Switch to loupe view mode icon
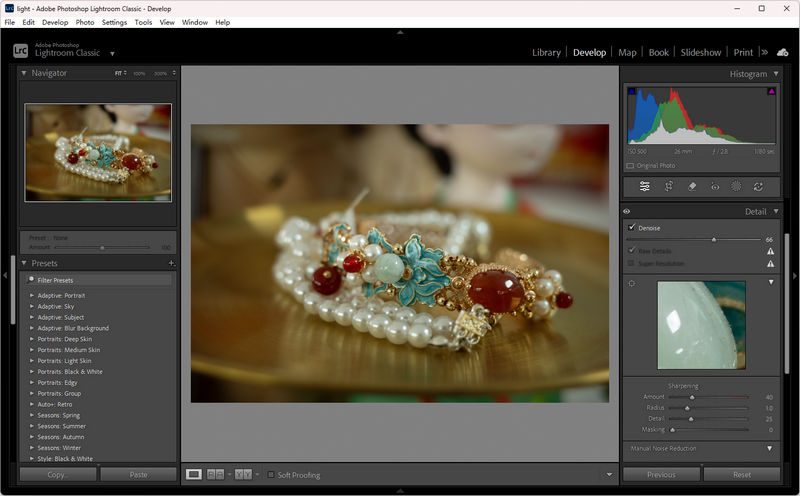The width and height of the screenshot is (800, 496). (x=194, y=474)
